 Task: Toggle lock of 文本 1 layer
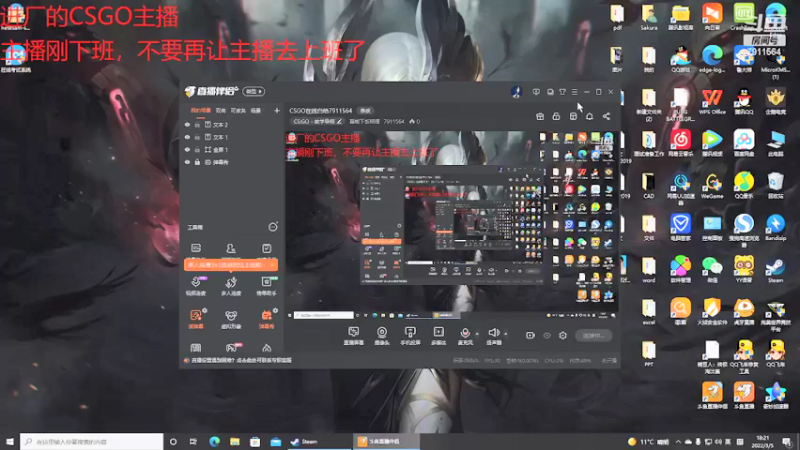197,137
